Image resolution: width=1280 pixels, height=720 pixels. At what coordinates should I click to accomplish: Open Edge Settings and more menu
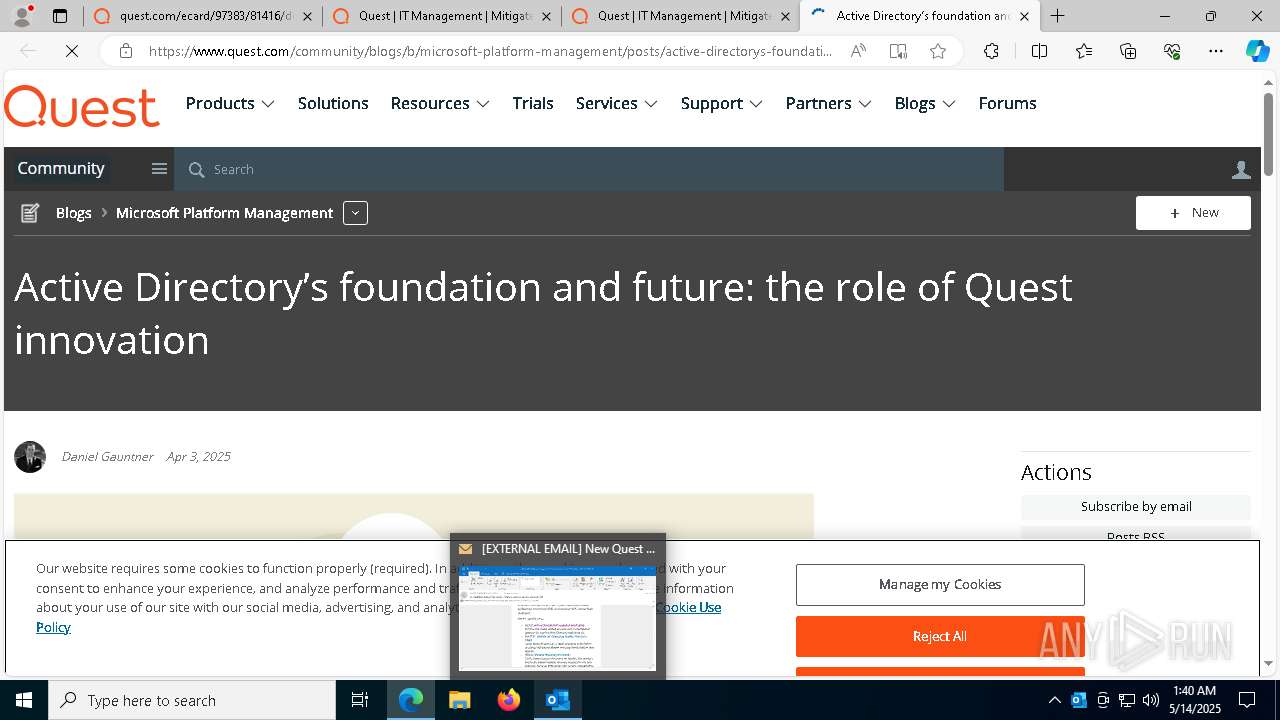1216,51
